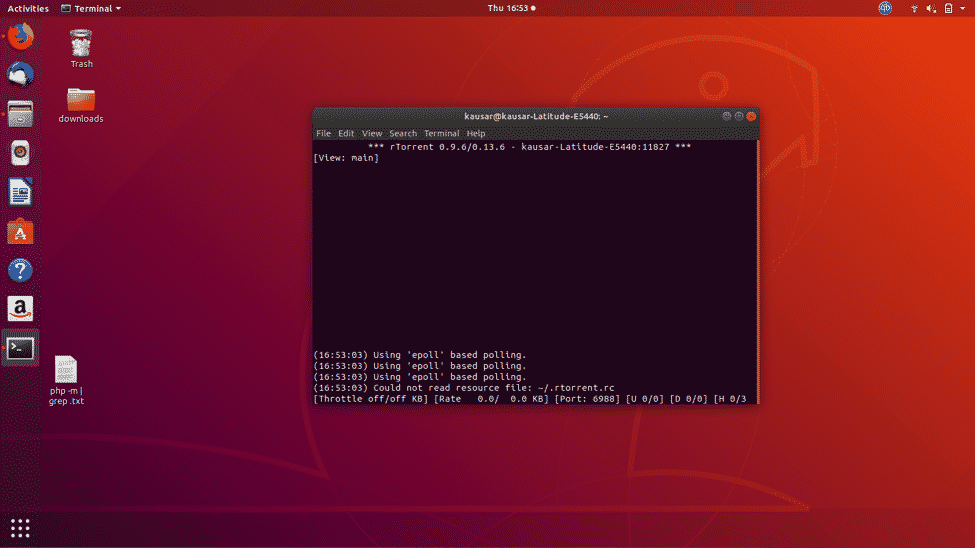The width and height of the screenshot is (975, 548).
Task: Select the php -m | grep .txt file
Action: [66, 380]
